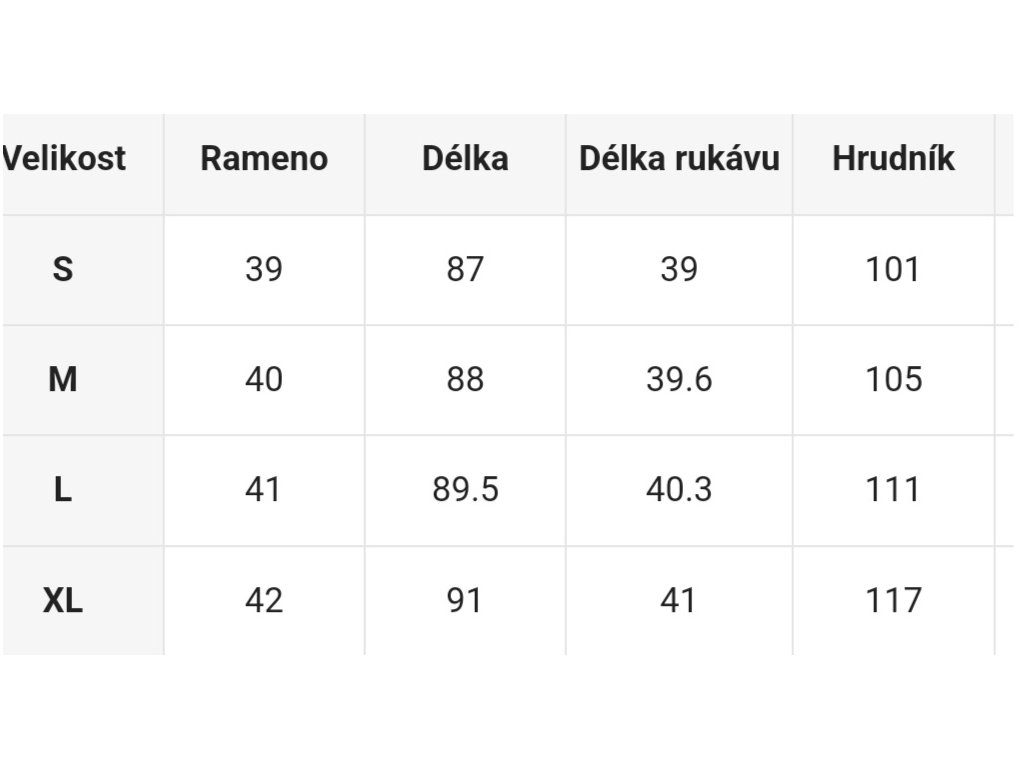This screenshot has width=1024, height=768.
Task: Select the Délka column header
Action: pyautogui.click(x=465, y=159)
